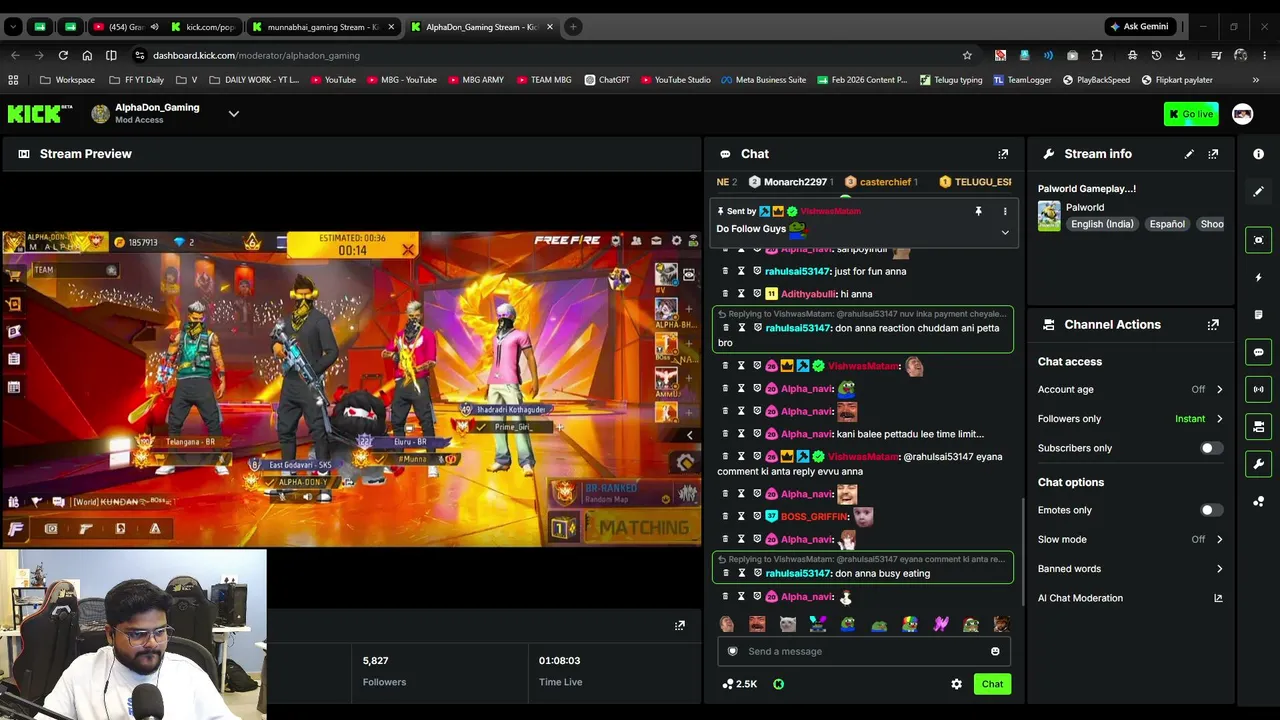Open Slow mode setting
The width and height of the screenshot is (1280, 720).
tap(1130, 540)
